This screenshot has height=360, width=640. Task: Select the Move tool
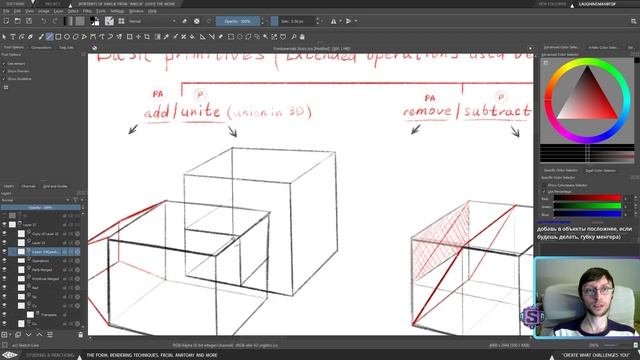click(x=138, y=37)
